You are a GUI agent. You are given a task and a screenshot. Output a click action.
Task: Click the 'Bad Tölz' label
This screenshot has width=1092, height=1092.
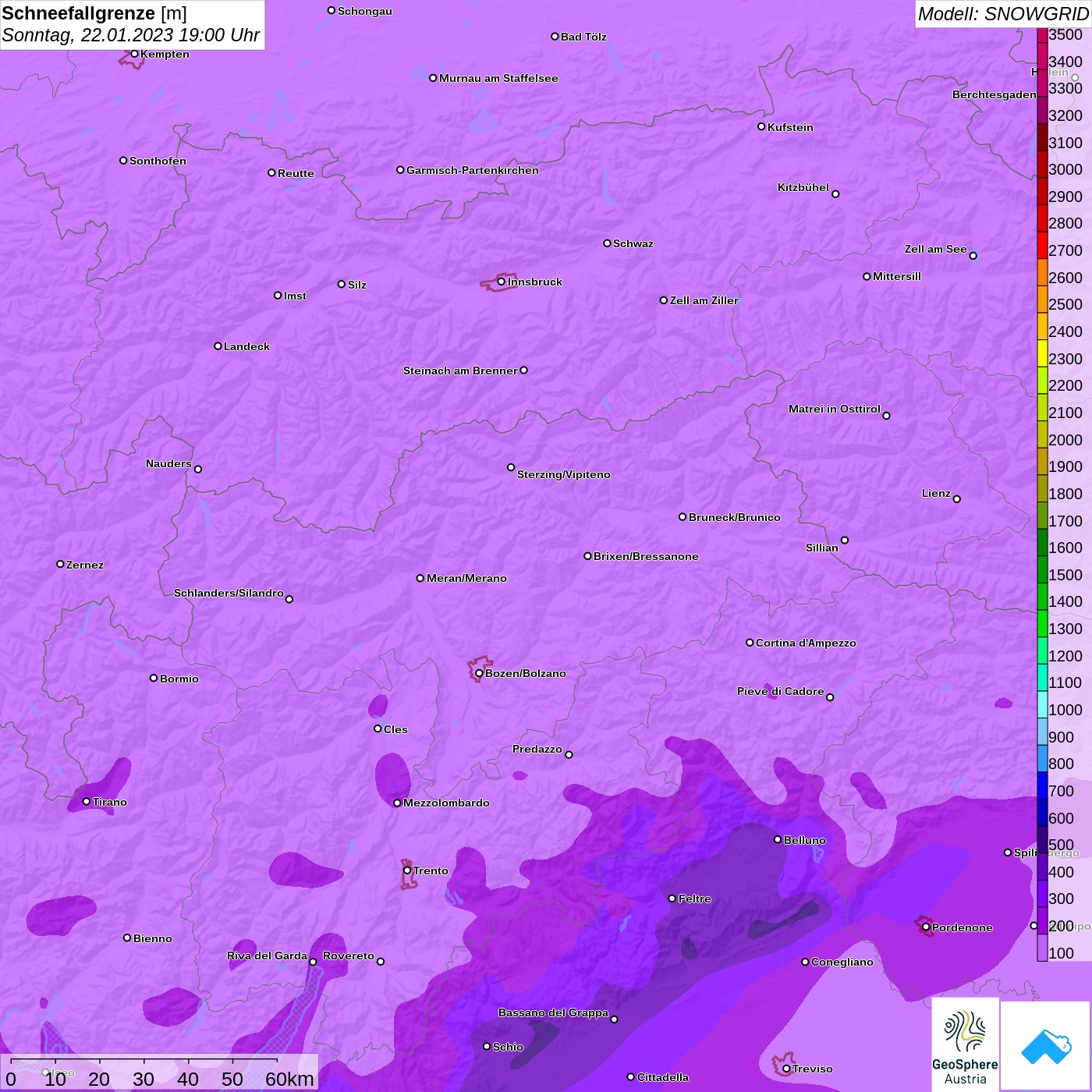[x=583, y=37]
